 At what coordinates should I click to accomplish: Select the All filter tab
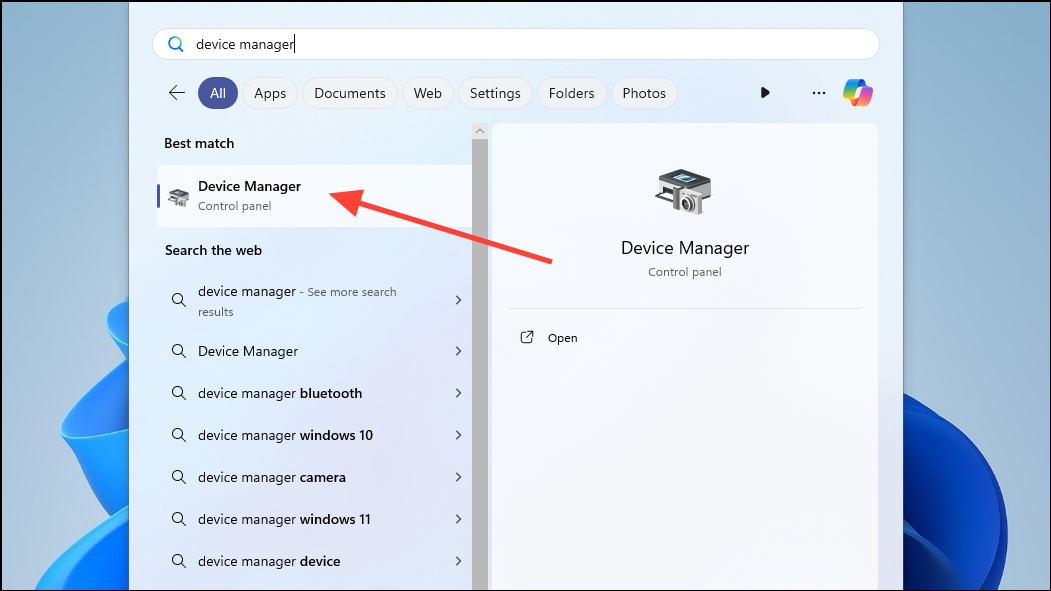218,93
